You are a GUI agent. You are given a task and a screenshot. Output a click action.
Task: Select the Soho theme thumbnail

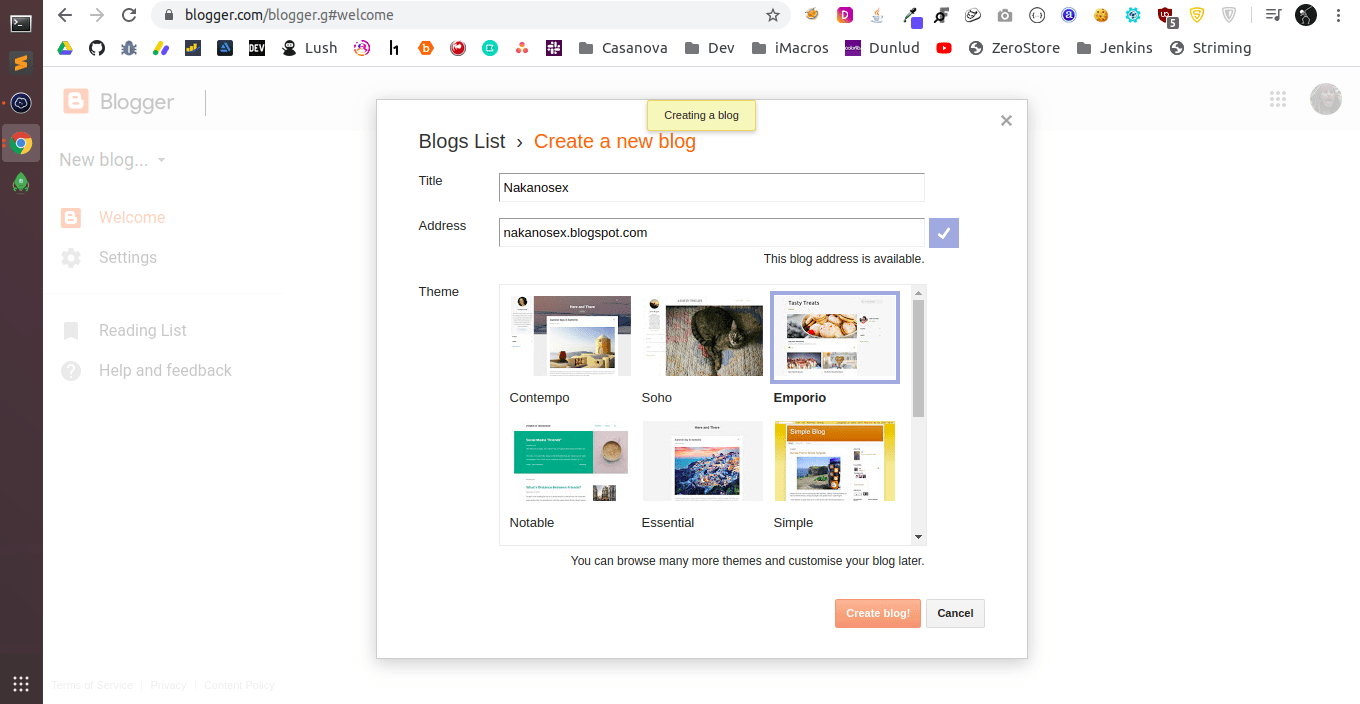(702, 337)
